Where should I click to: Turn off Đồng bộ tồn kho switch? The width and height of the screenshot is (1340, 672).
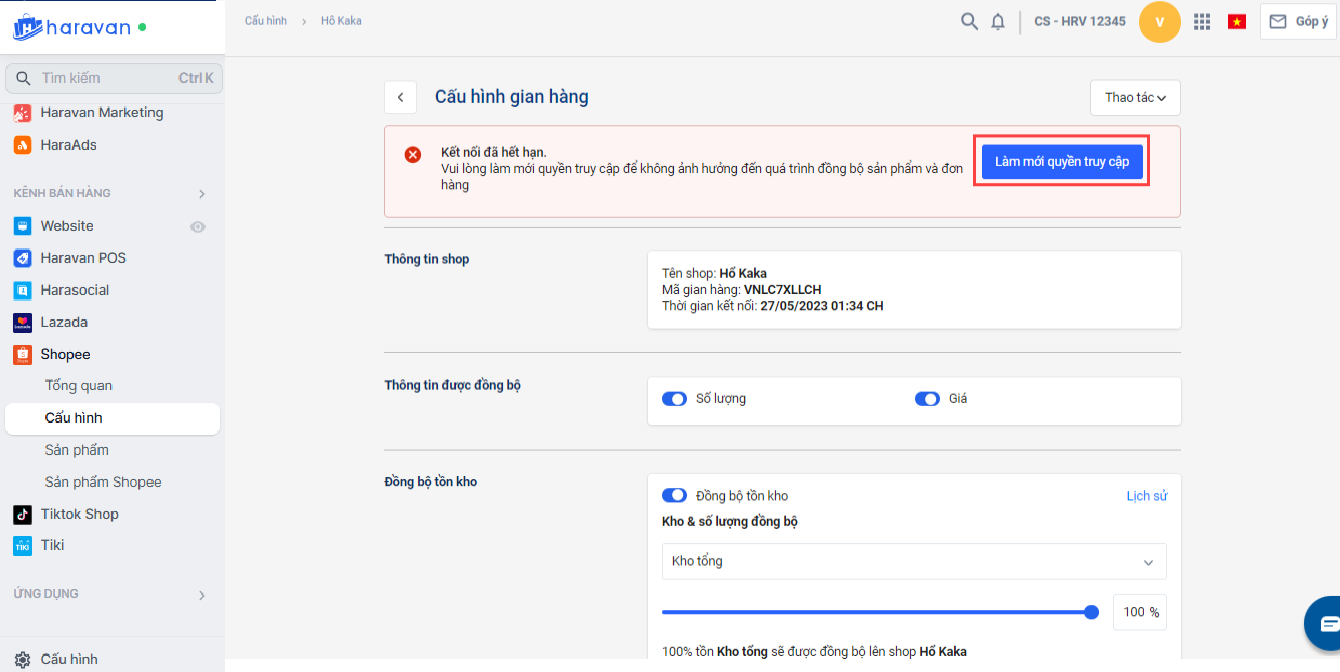(x=674, y=496)
